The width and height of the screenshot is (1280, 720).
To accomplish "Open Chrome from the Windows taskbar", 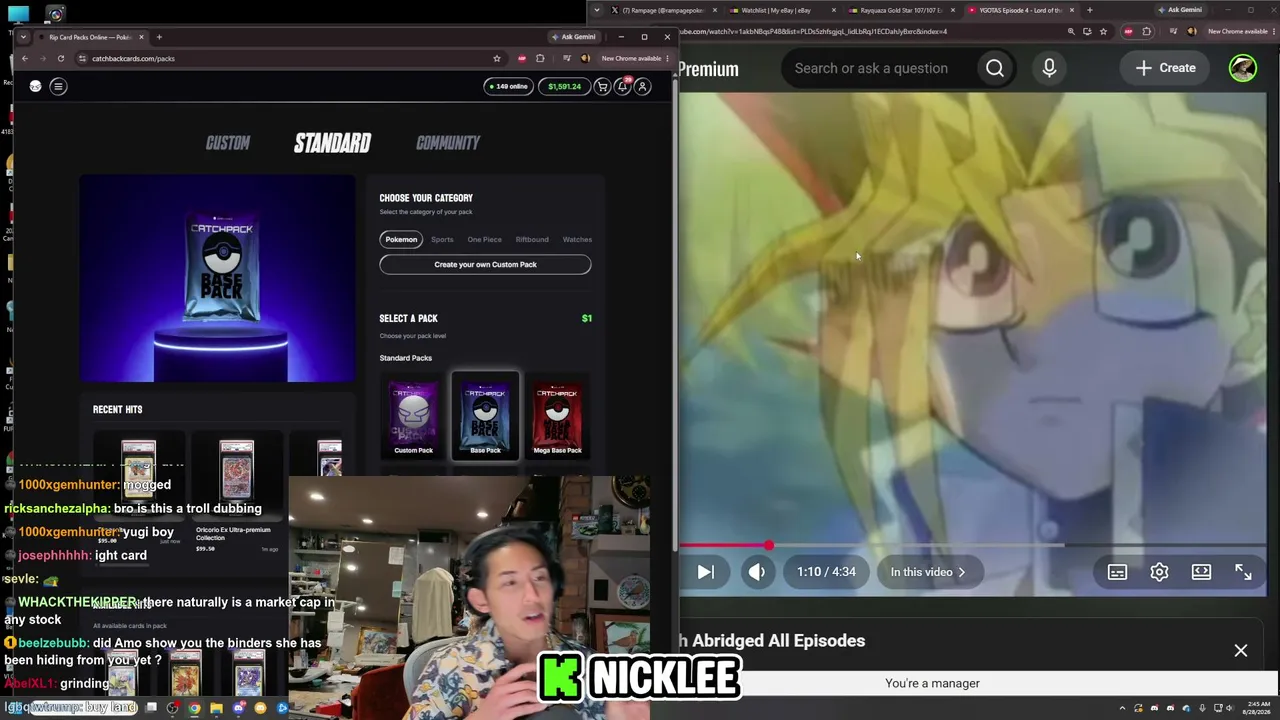I will point(194,708).
